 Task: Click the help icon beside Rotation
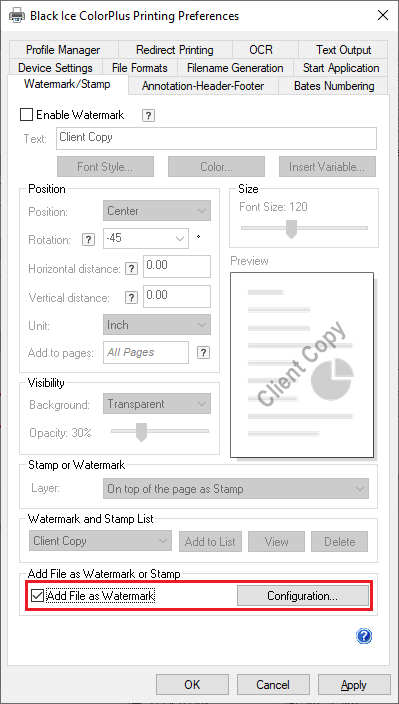[88, 240]
